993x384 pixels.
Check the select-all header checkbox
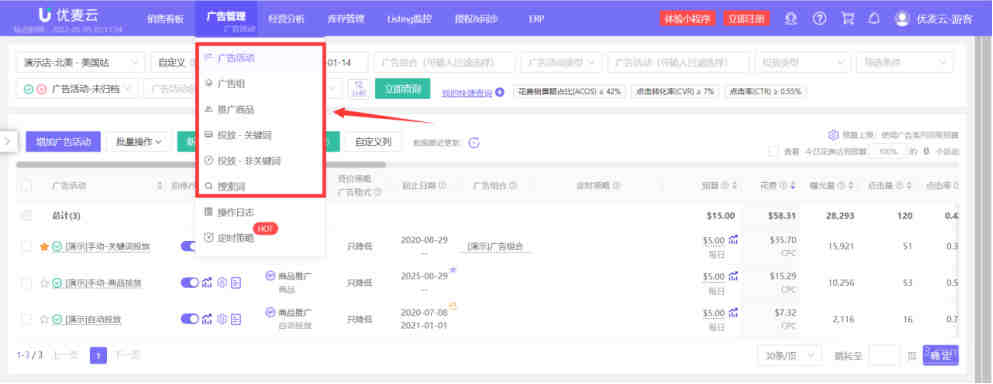click(27, 186)
